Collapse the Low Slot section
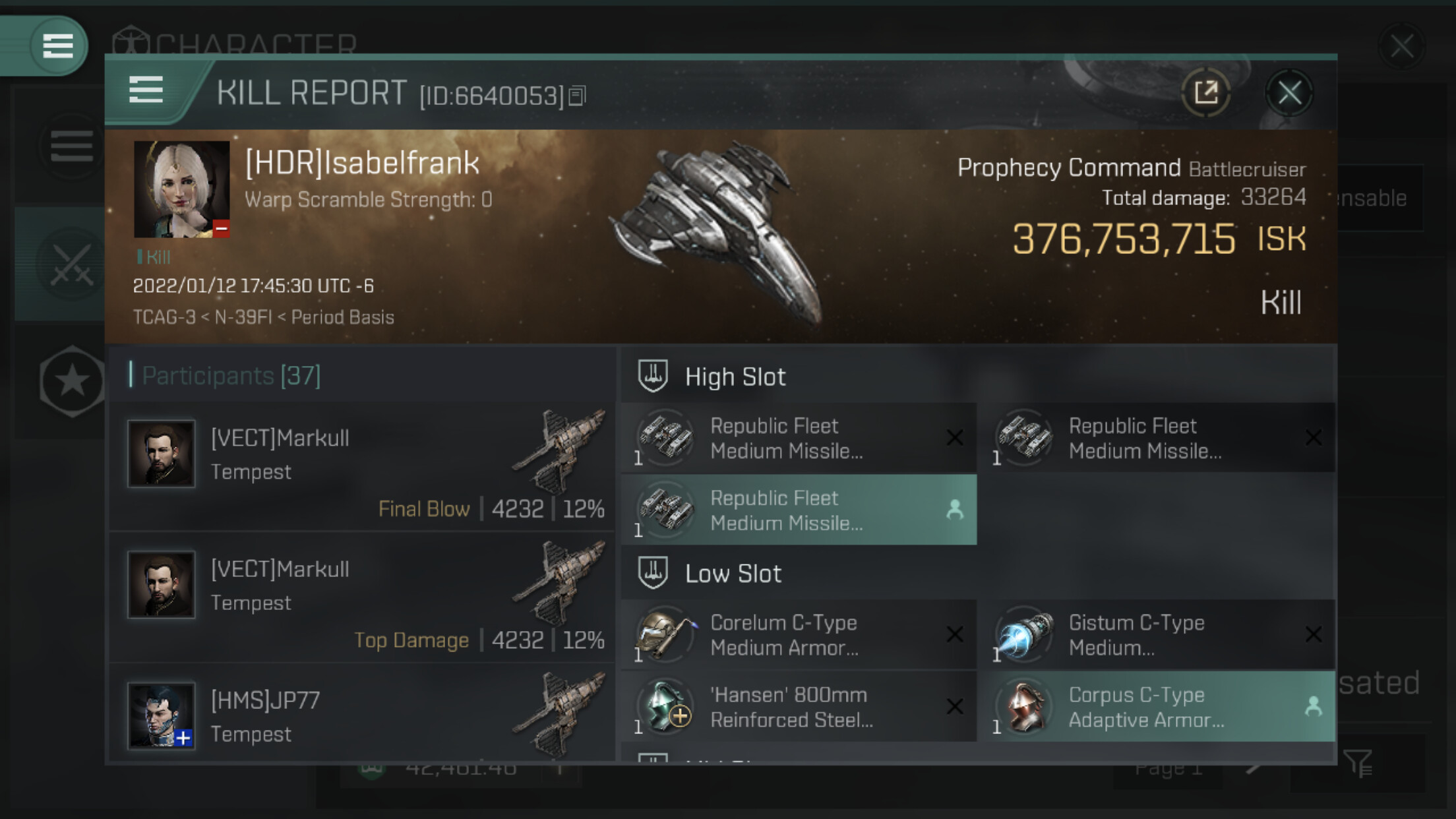 [732, 574]
